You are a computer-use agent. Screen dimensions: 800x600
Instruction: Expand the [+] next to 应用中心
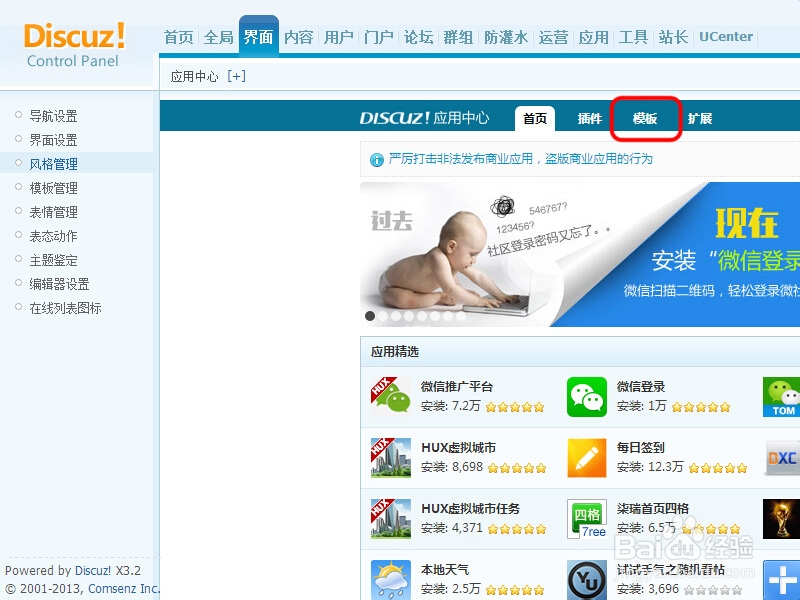[237, 76]
